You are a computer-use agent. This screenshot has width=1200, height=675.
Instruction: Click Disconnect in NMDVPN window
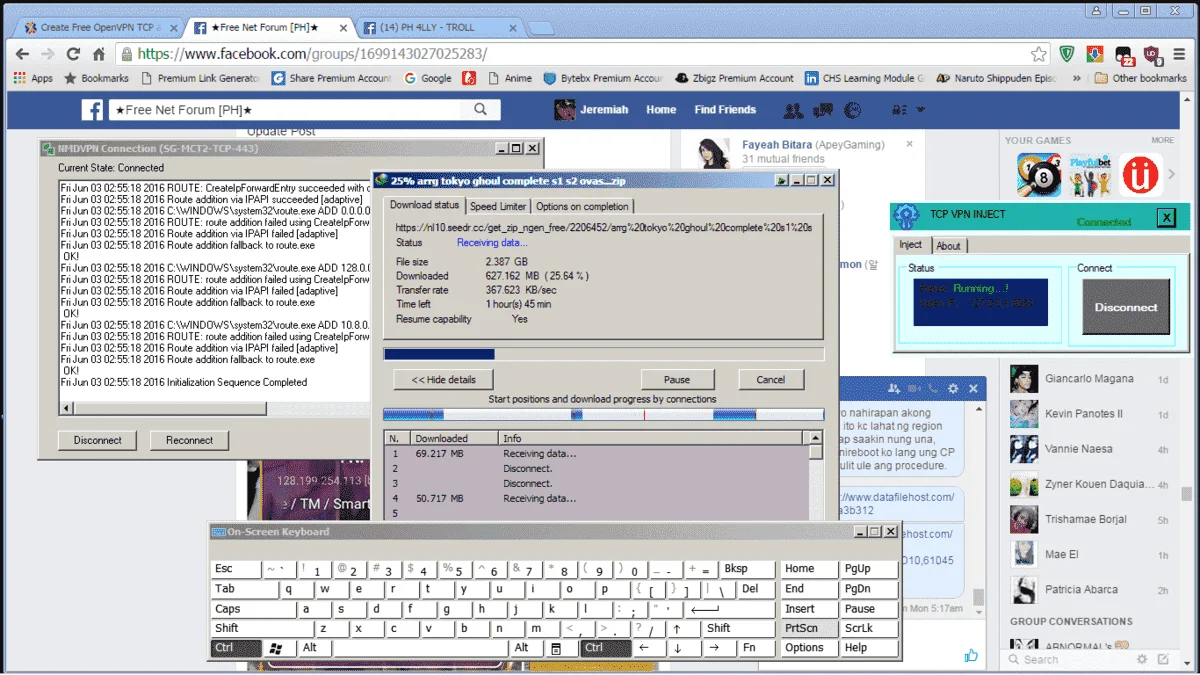click(x=97, y=440)
